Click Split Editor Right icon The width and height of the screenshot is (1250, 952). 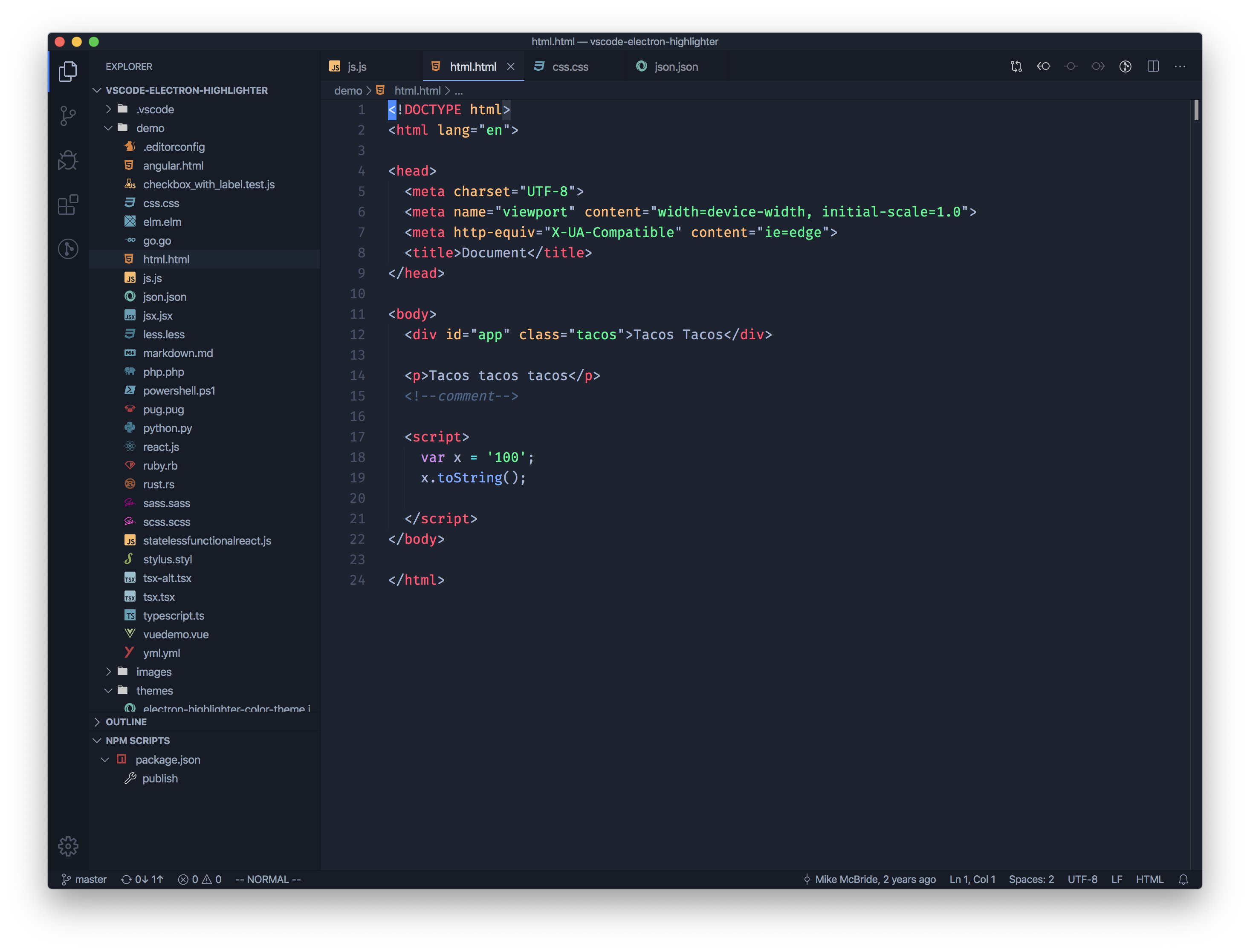[x=1152, y=66]
